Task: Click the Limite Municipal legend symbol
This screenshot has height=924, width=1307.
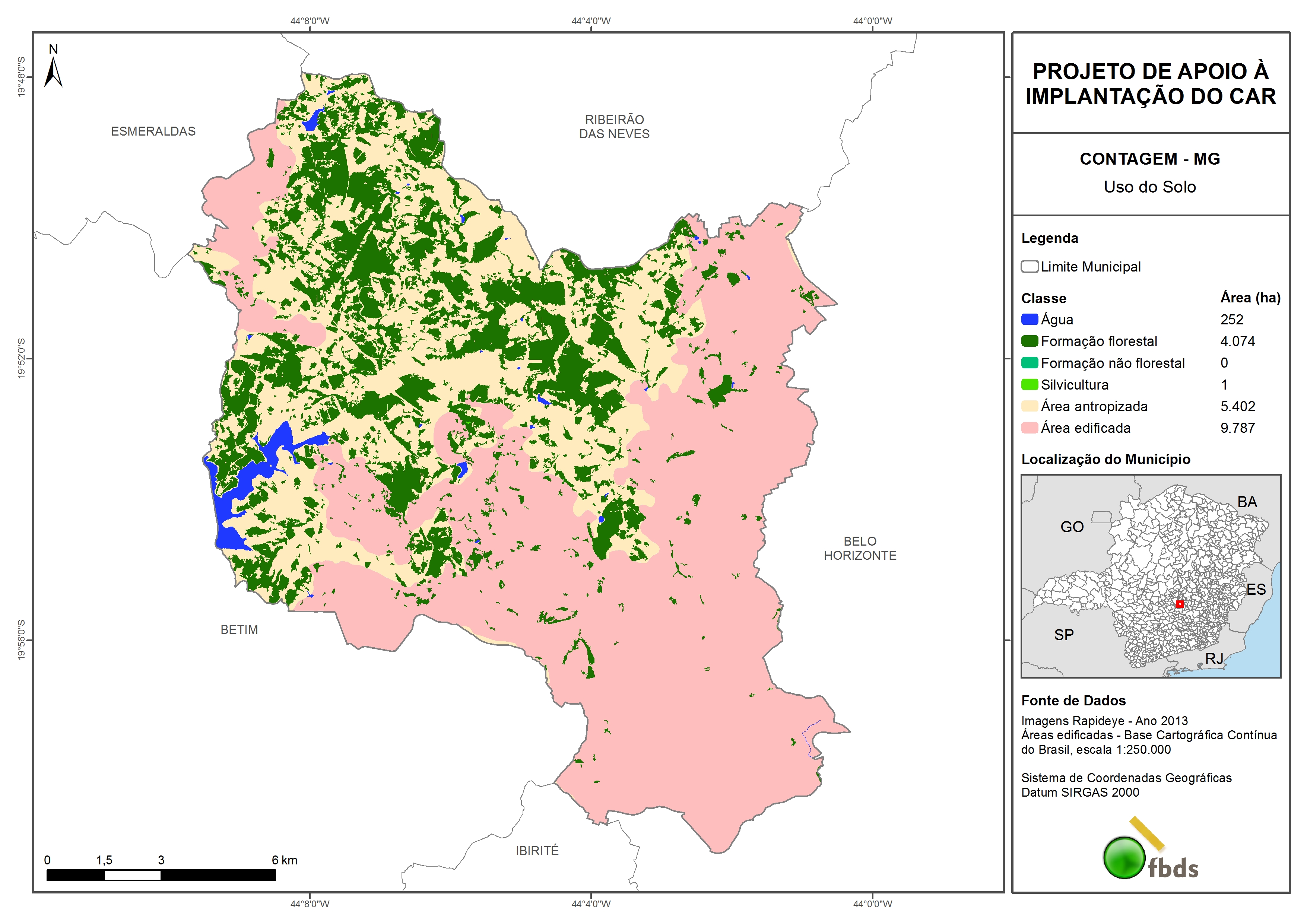Action: [x=1029, y=266]
